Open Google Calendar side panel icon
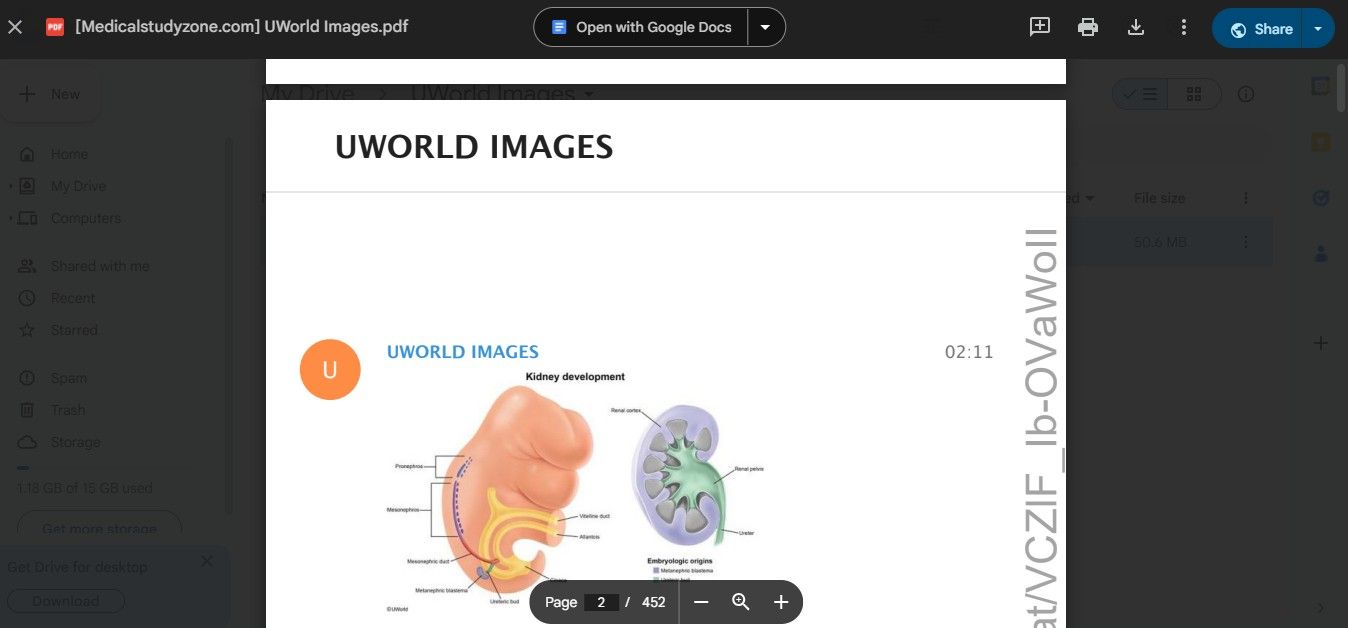 (x=1320, y=86)
